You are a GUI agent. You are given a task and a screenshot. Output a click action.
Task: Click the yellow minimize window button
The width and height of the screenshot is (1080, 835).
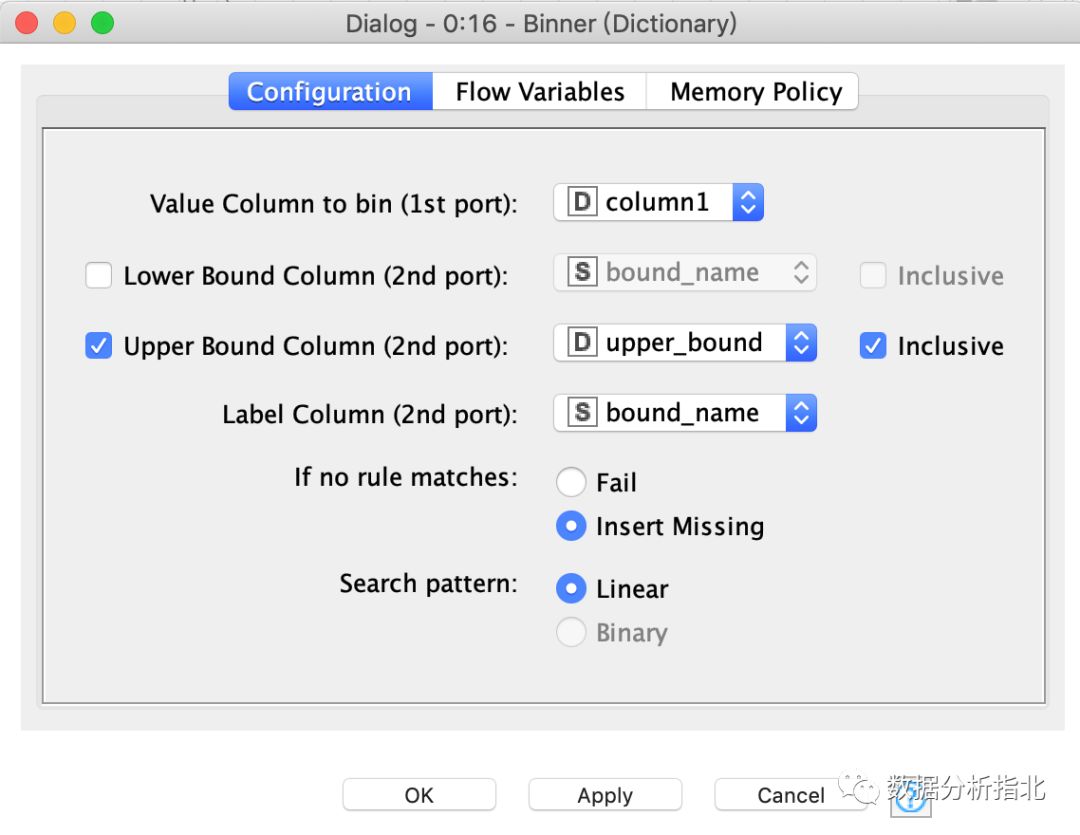(x=65, y=23)
